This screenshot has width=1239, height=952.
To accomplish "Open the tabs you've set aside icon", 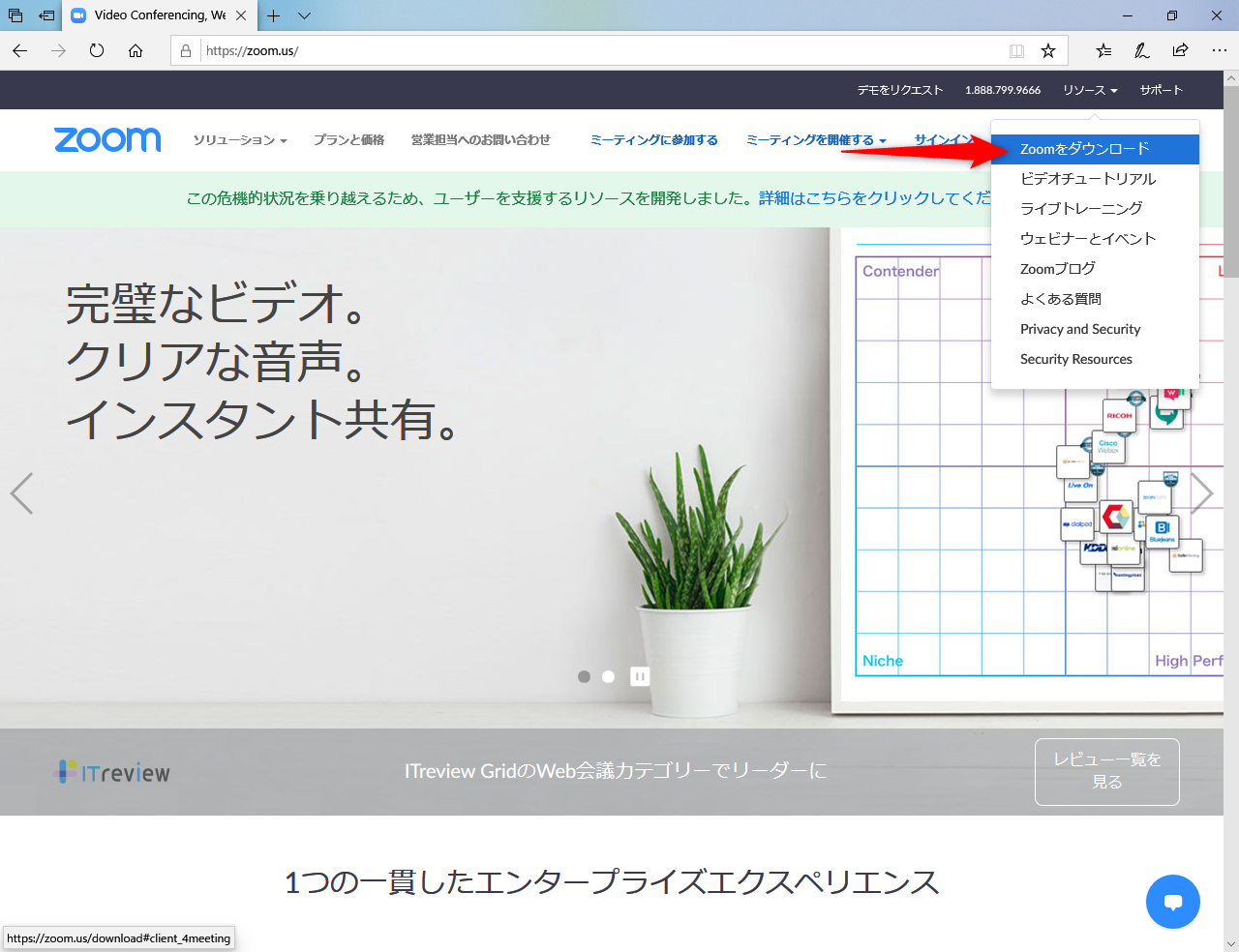I will click(15, 15).
